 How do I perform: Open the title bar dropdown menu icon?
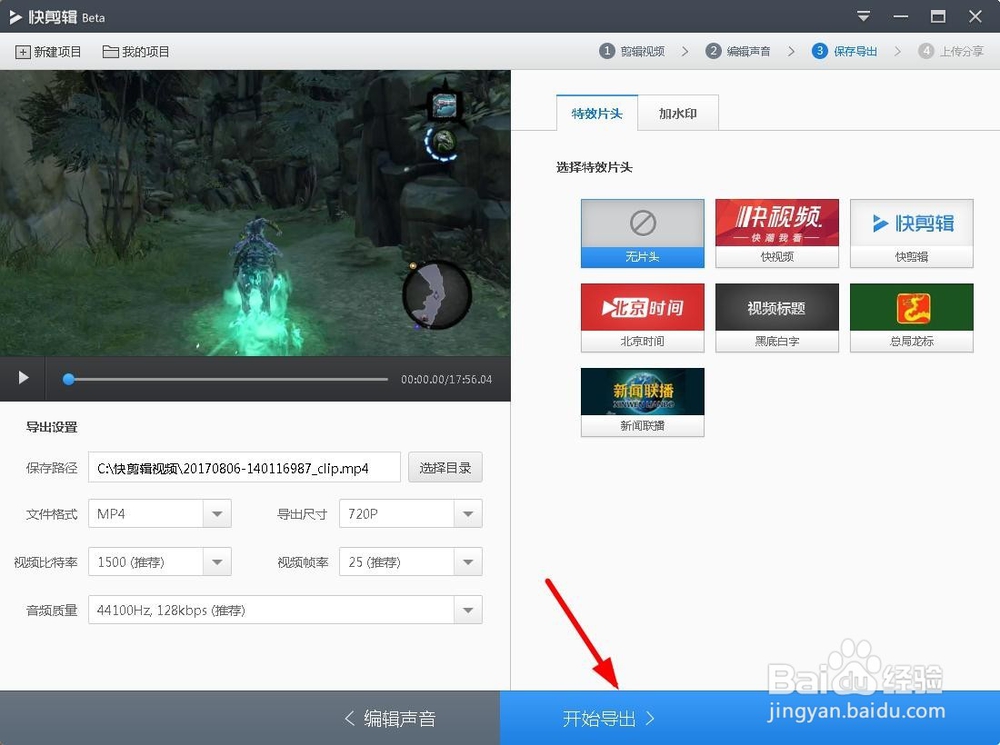coord(864,17)
